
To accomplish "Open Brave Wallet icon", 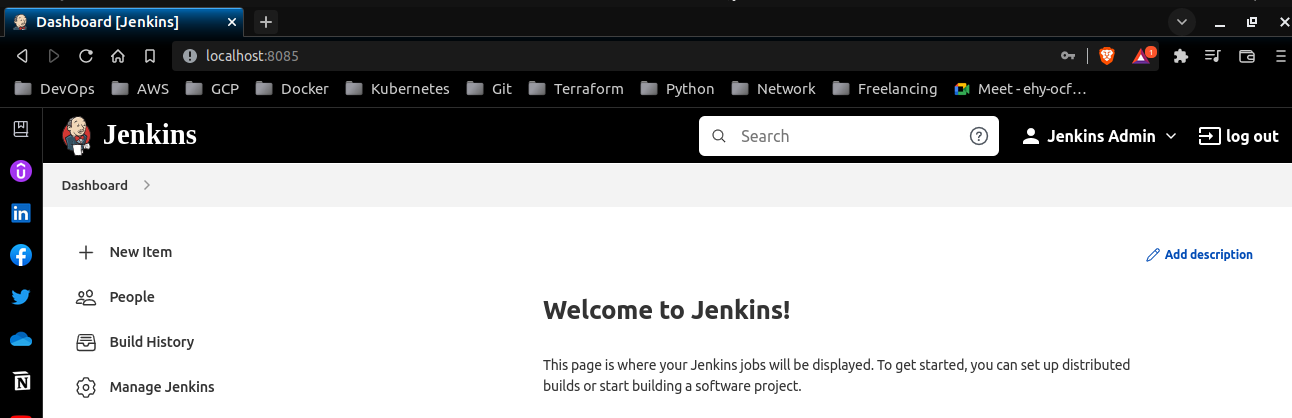I will 1246,56.
